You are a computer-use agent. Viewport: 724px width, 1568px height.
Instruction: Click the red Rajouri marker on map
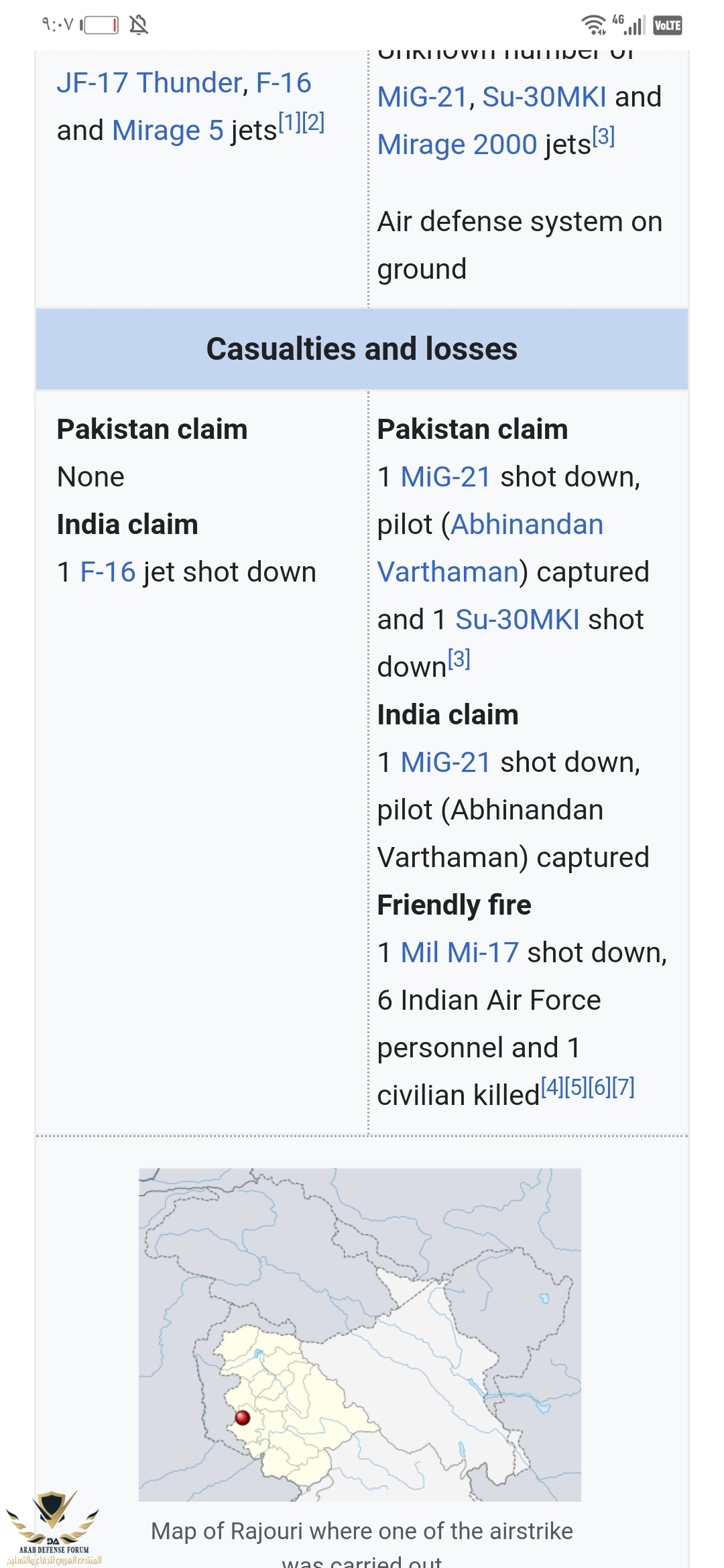(x=243, y=1417)
